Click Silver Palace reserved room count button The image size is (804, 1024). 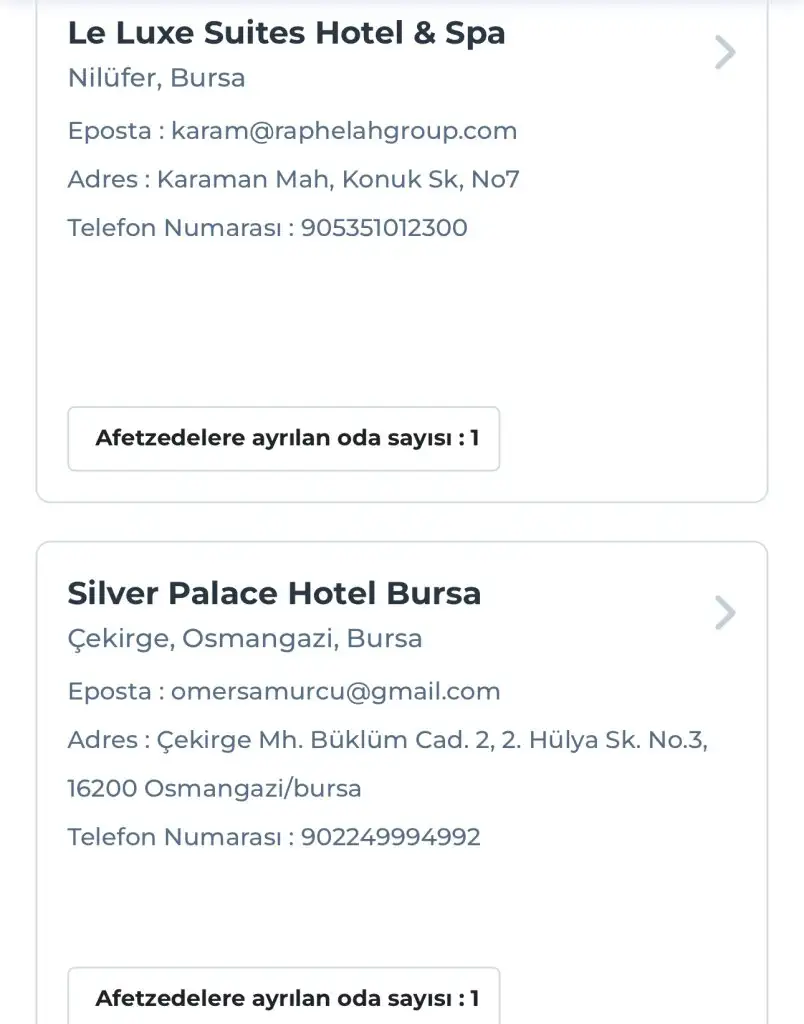[283, 996]
